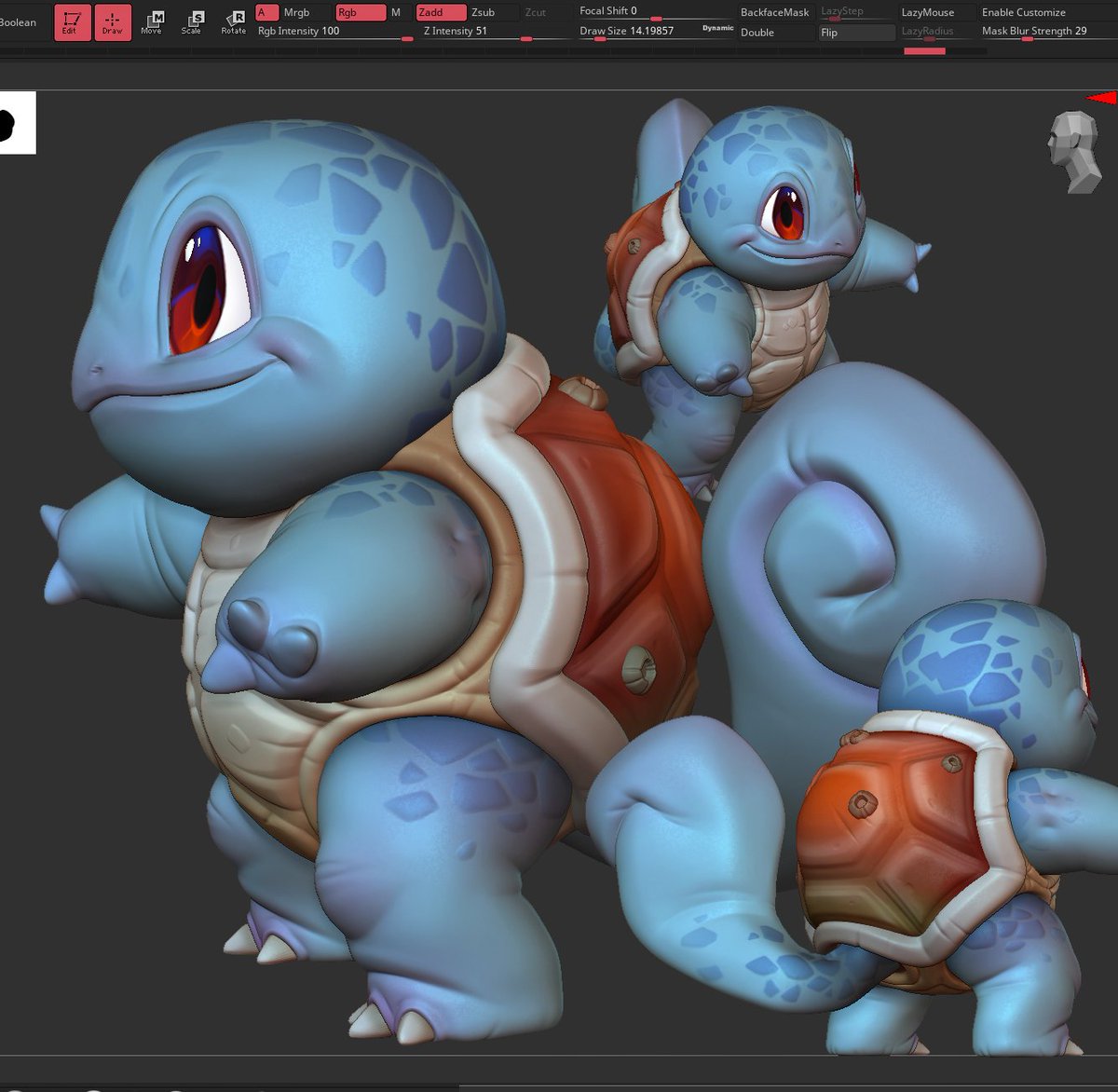Click the red arrow at the canvas corner
The image size is (1118, 1092).
click(1102, 98)
